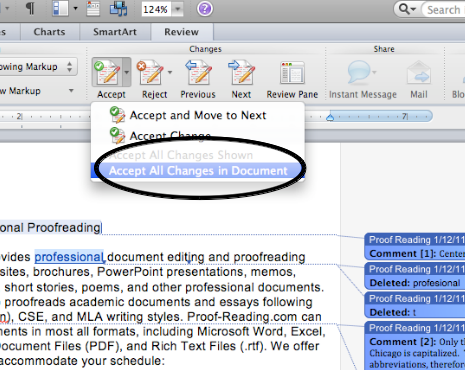Expand the Reject dropdown arrow
Viewport: 465px width, 370px height.
pyautogui.click(x=170, y=72)
